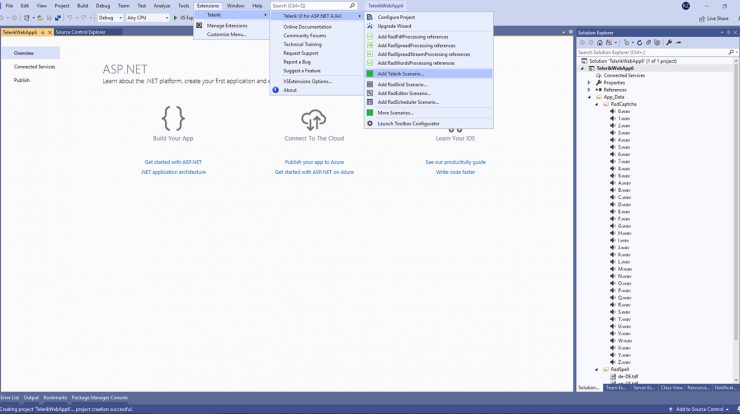Image resolution: width=740 pixels, height=414 pixels.
Task: Click '.NET application architecture' link
Action: tap(173, 172)
